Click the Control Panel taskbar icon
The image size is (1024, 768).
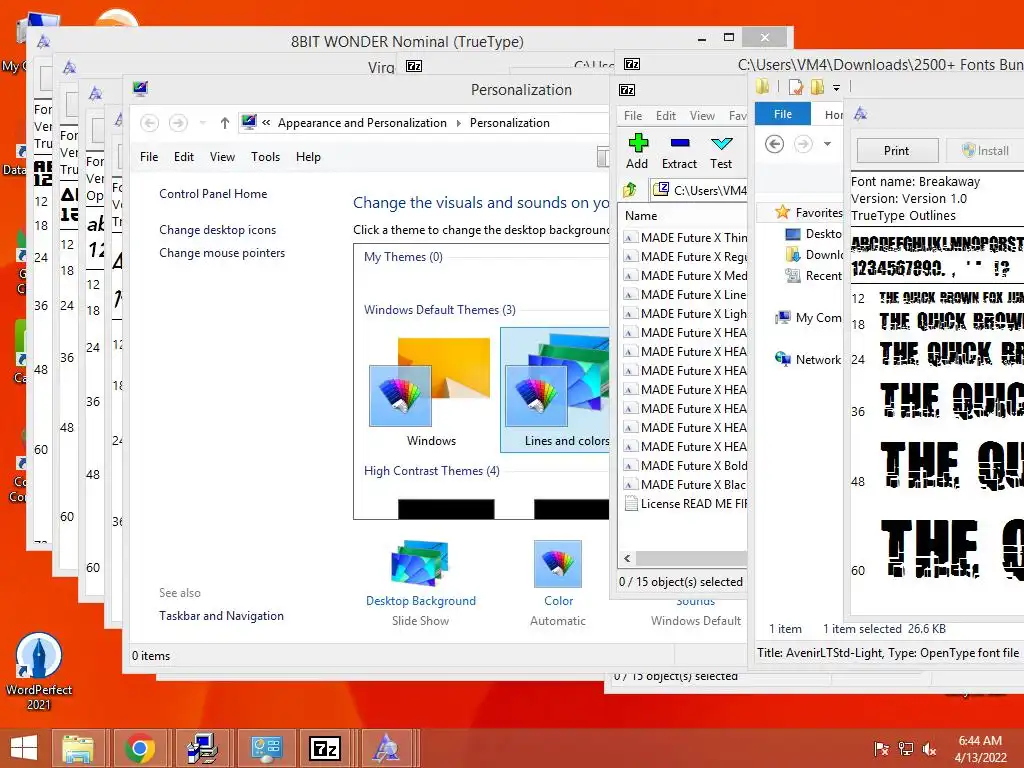[265, 748]
